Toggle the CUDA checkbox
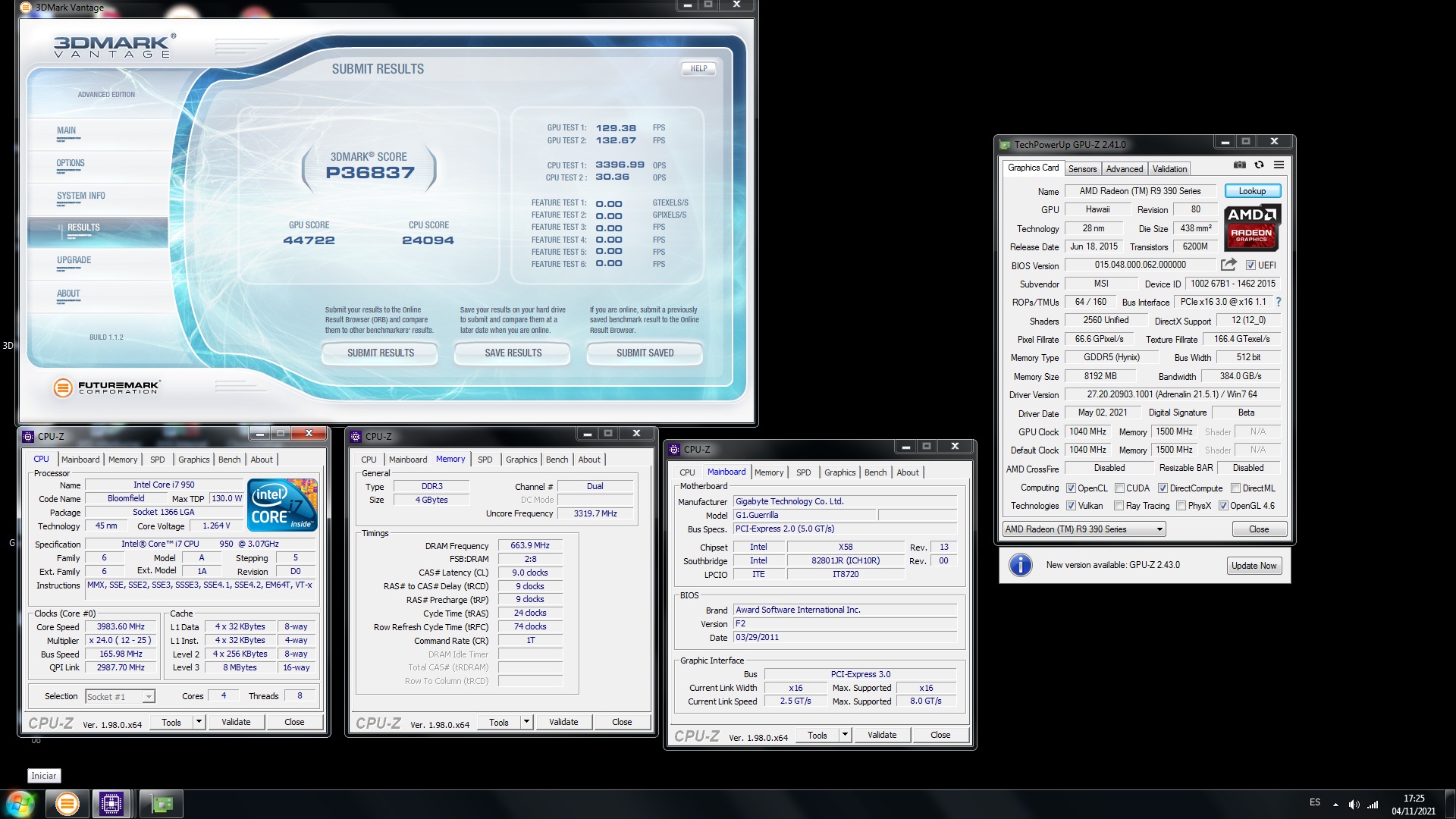This screenshot has width=1456, height=819. tap(1119, 488)
